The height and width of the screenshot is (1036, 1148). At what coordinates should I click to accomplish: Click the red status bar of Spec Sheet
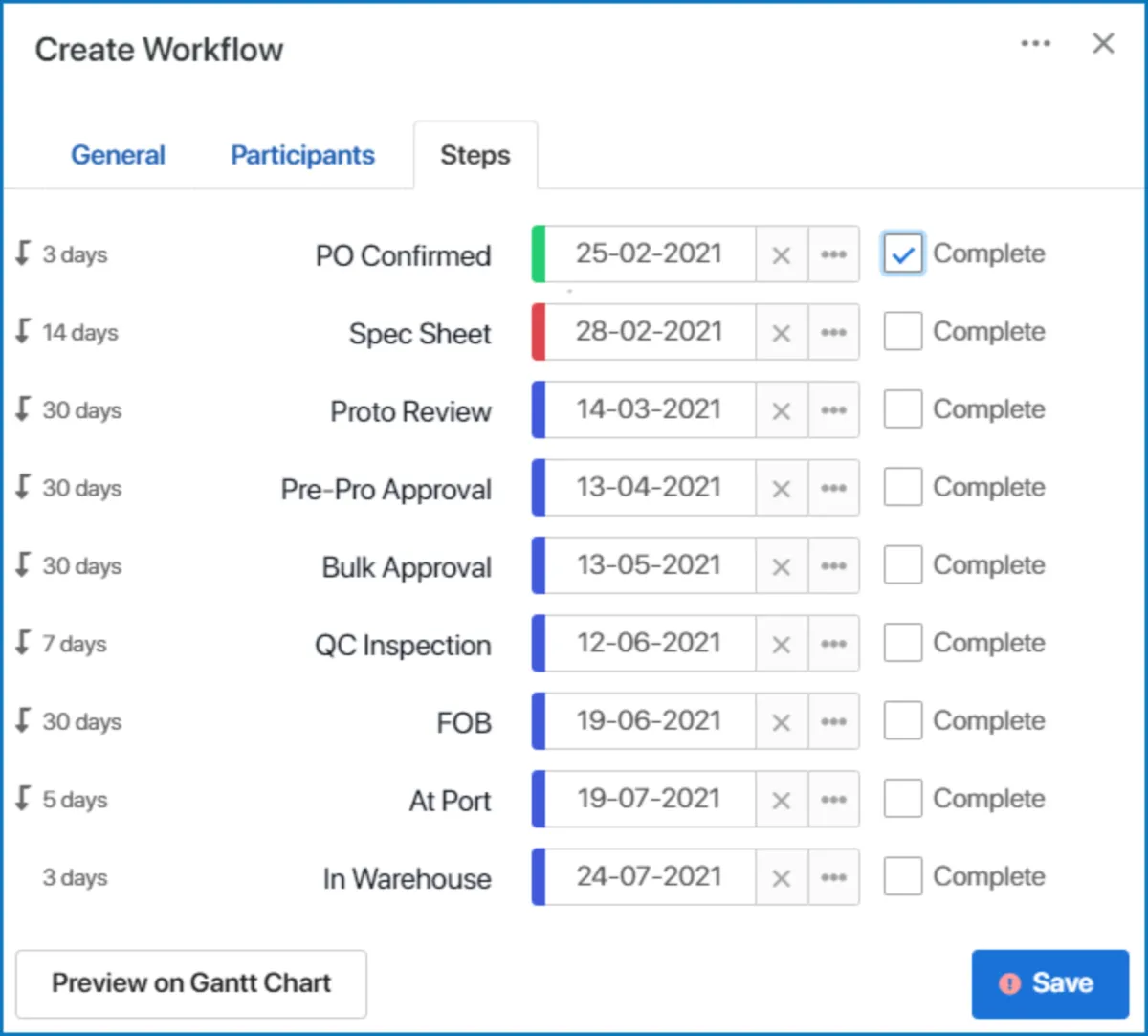[539, 332]
